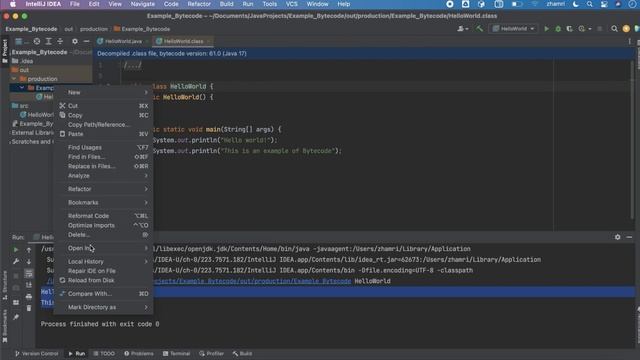The image size is (640, 360).
Task: Toggle the Project tool window side tab
Action: (x=4, y=51)
